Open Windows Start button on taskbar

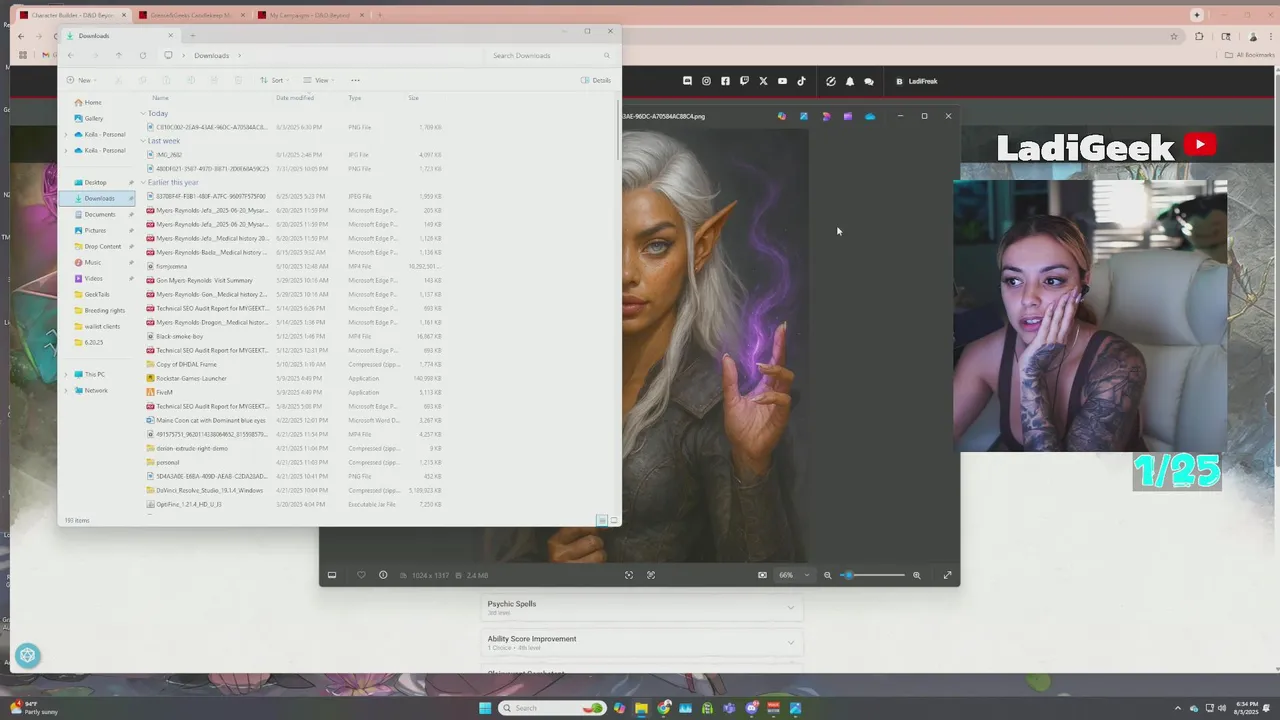pos(485,708)
